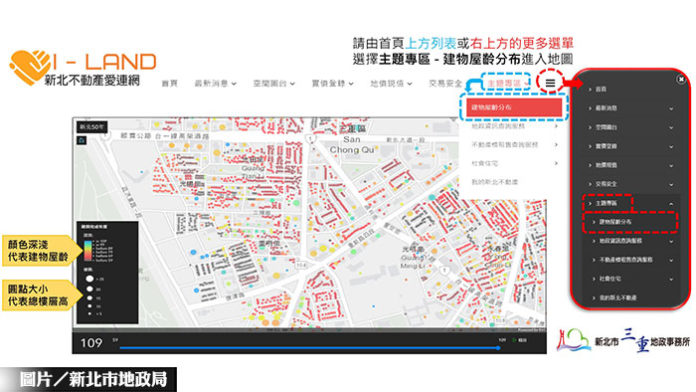The image size is (696, 392).
Task: Select red 建物屋齡分布 dropdown item
Action: pos(514,107)
